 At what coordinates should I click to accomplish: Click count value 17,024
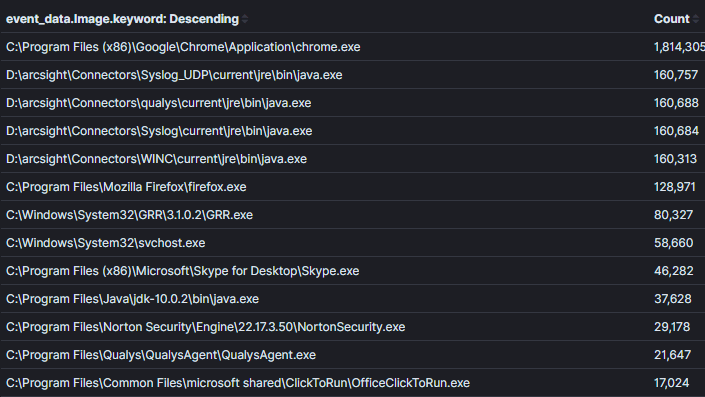tap(671, 383)
